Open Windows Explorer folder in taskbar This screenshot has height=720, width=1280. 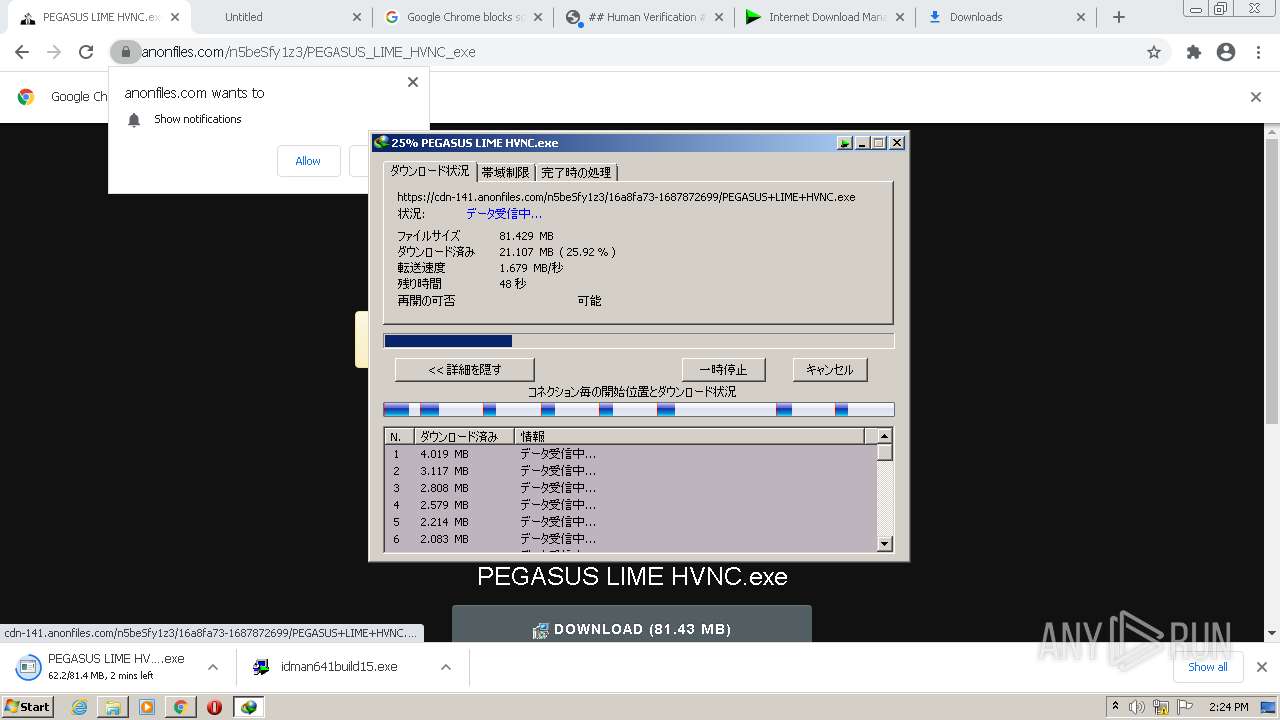[113, 707]
